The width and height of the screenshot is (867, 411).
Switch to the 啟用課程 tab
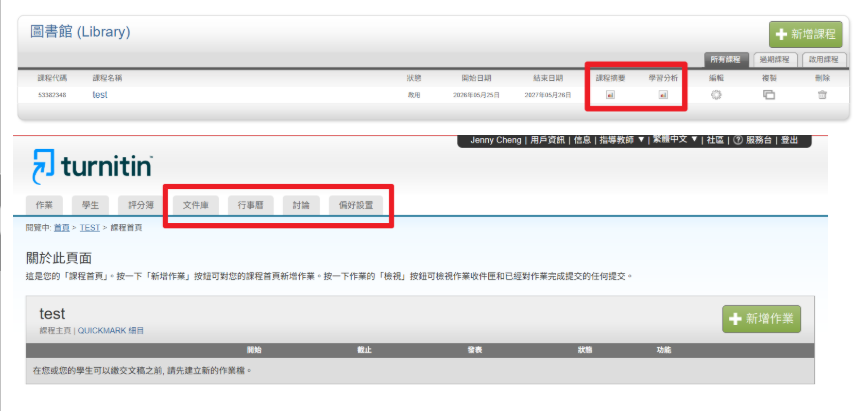(x=824, y=60)
